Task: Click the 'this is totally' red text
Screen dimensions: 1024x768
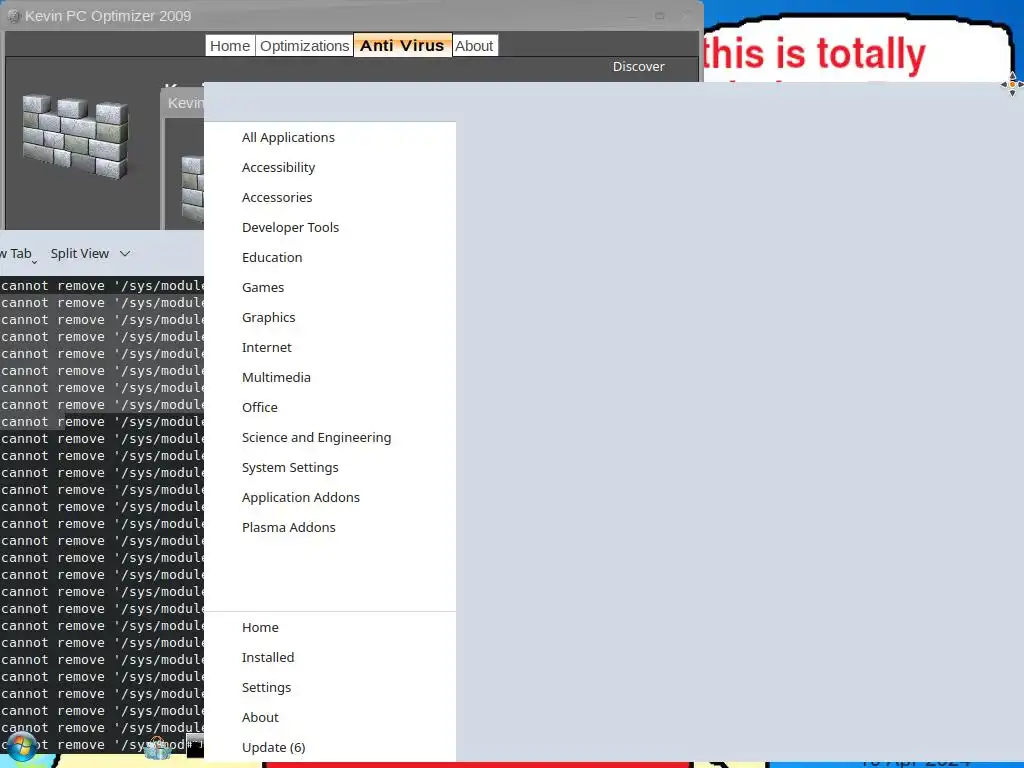Action: click(x=814, y=54)
